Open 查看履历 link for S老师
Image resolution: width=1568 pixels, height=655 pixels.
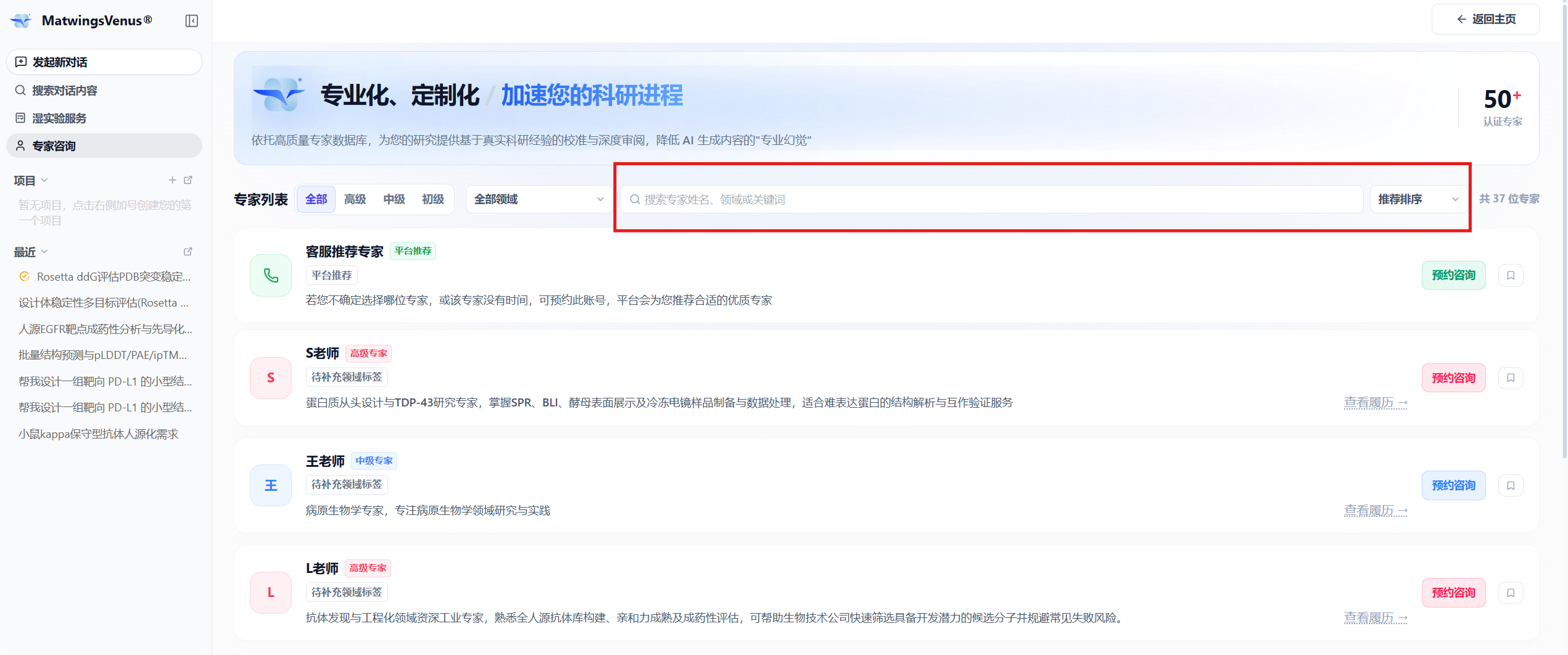tap(1376, 403)
